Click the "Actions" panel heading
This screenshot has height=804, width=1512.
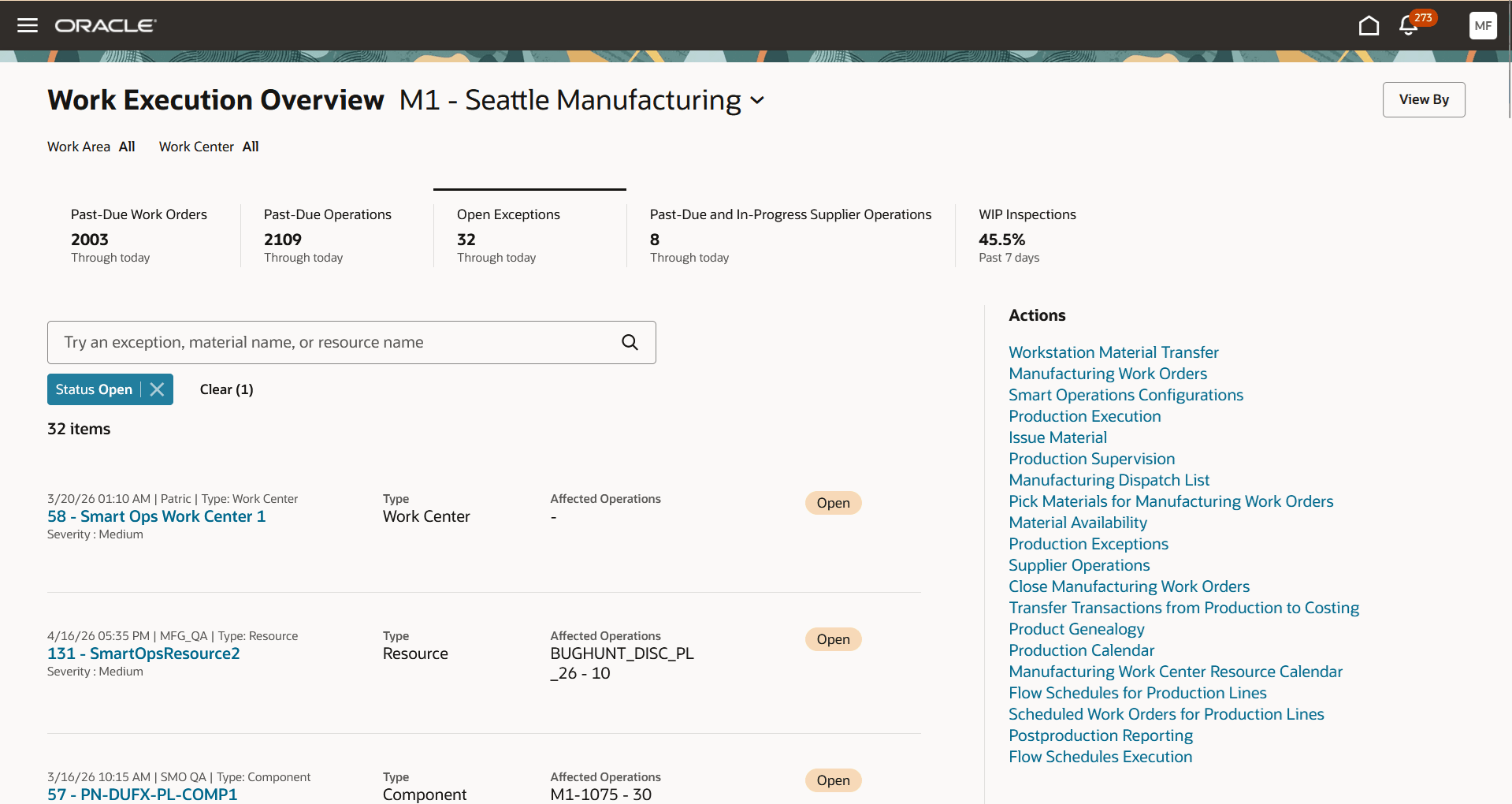1037,315
